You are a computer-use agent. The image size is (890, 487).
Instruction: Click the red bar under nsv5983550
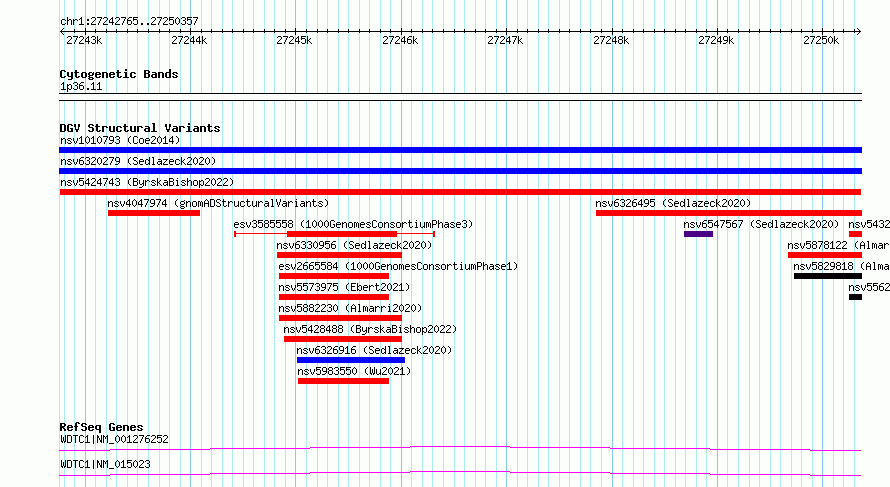coord(343,381)
